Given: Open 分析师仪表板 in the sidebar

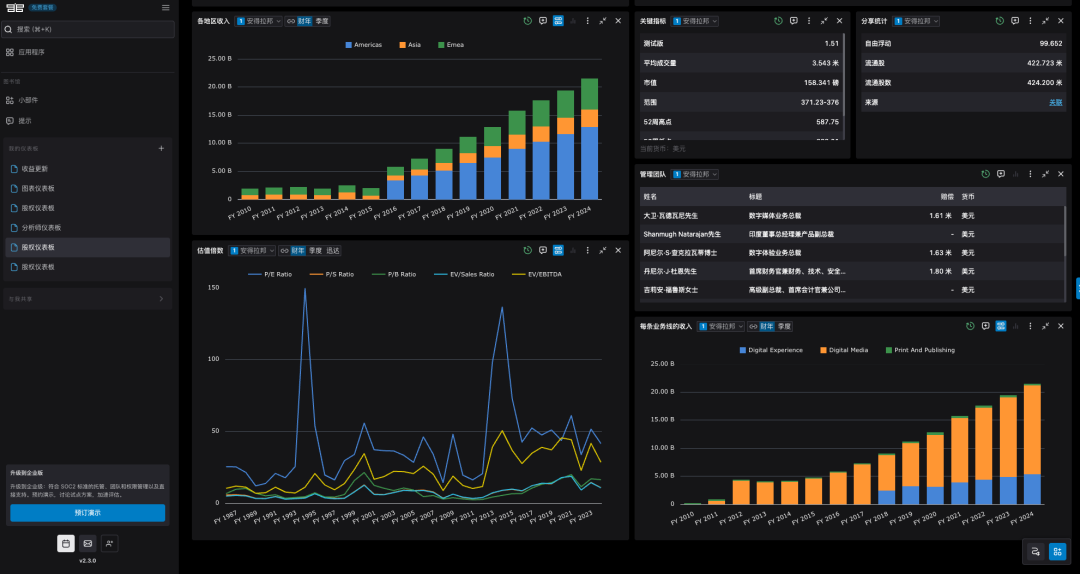Looking at the screenshot, I should pos(41,227).
